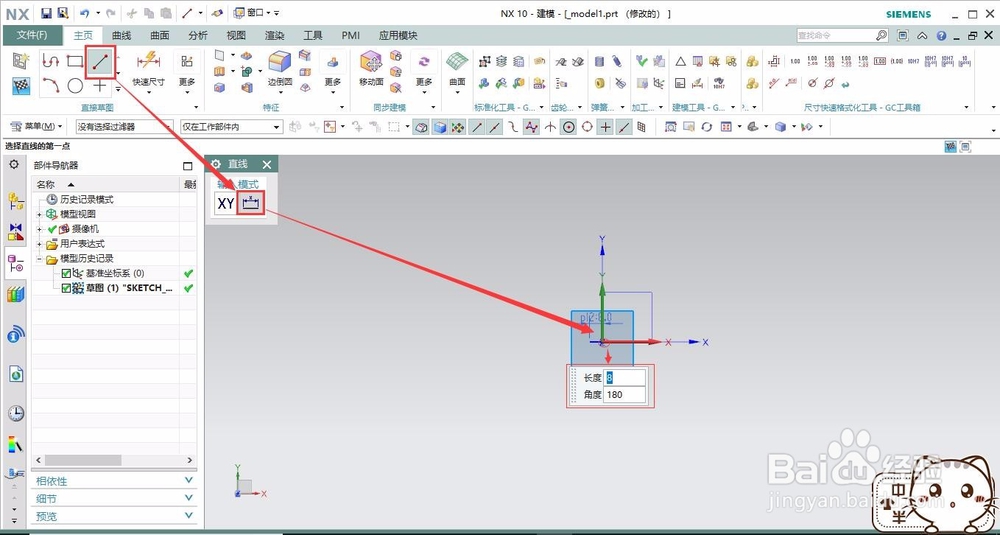
Task: Click the Save icon in quick access toolbar
Action: 47,13
